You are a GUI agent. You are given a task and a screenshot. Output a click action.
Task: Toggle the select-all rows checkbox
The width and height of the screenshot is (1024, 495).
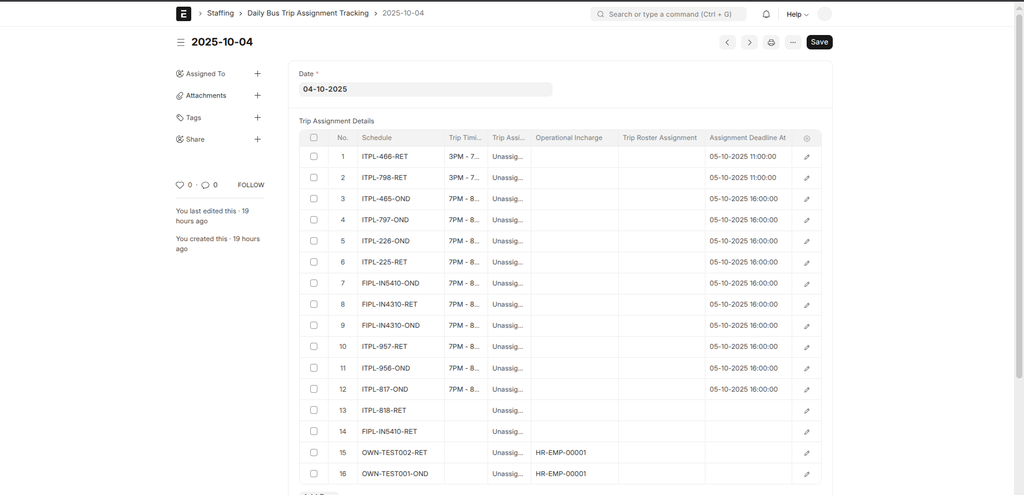coord(314,138)
